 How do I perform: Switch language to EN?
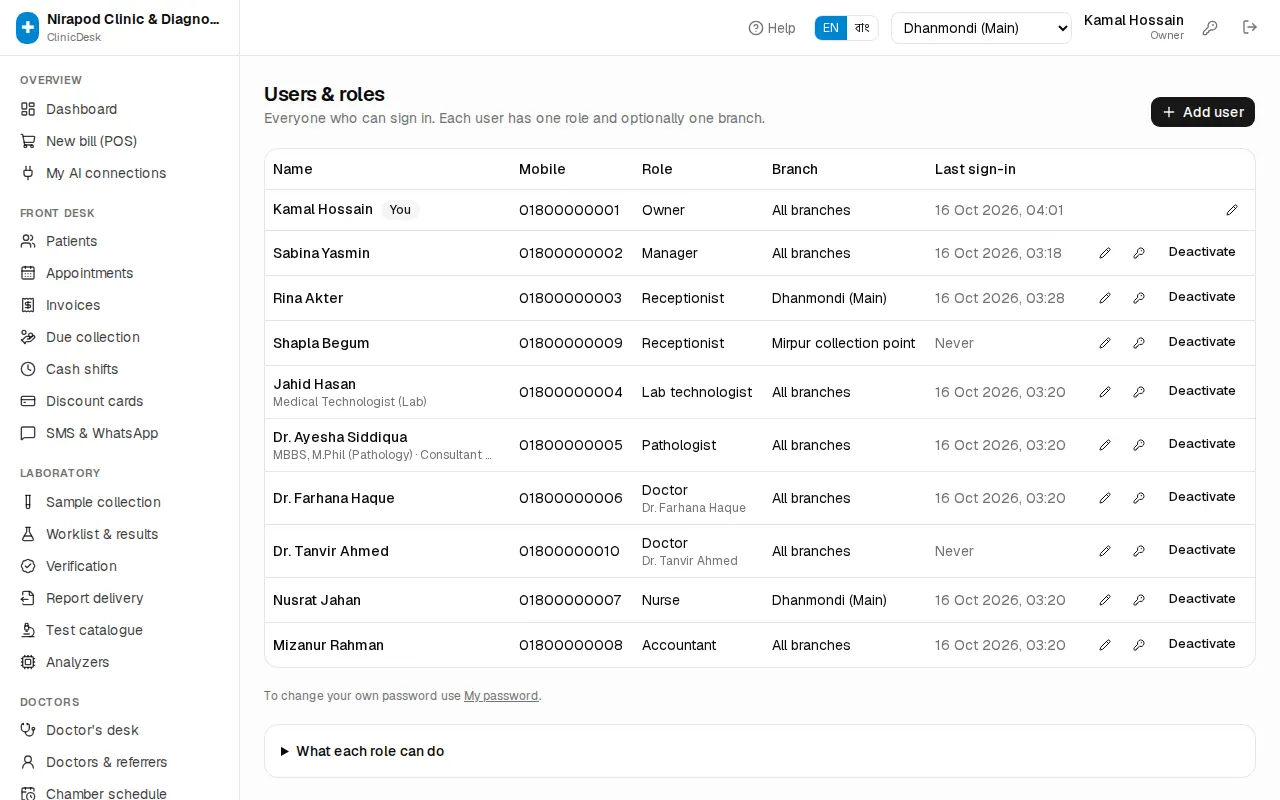pos(831,28)
